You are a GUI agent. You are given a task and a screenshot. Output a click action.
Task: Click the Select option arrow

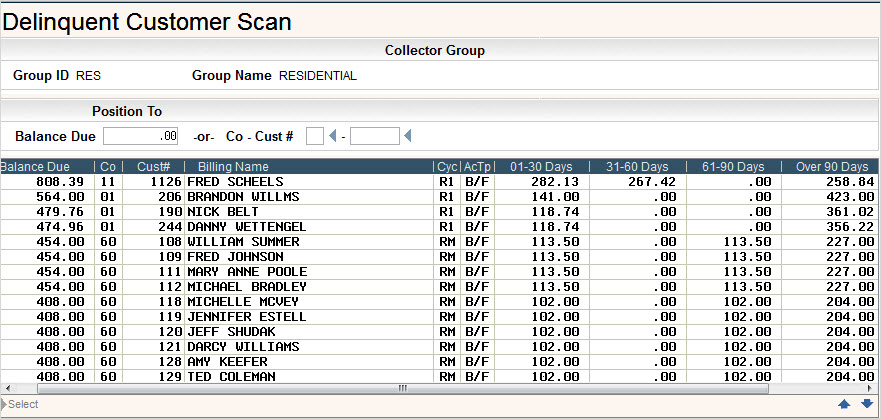click(4, 404)
